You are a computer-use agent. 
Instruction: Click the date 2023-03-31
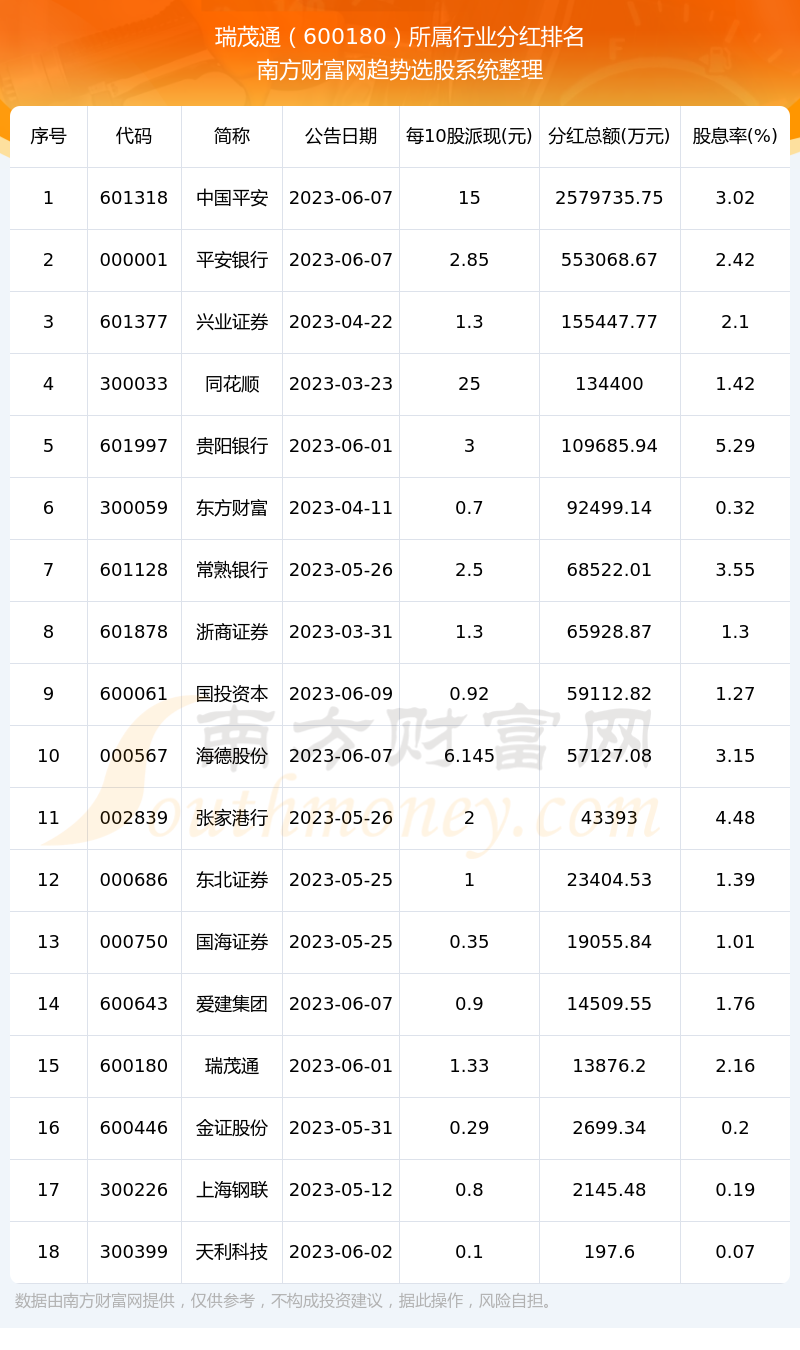tap(341, 632)
